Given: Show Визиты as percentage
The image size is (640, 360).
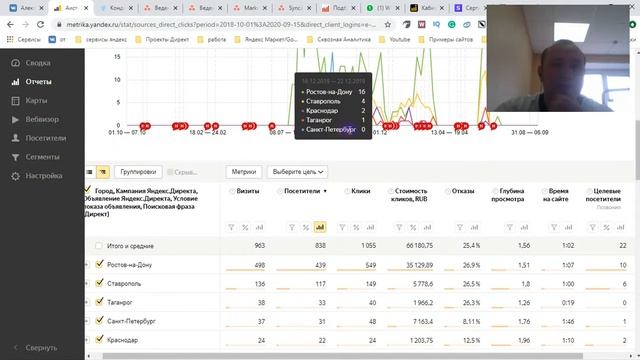Looking at the screenshot, I should tap(245, 227).
